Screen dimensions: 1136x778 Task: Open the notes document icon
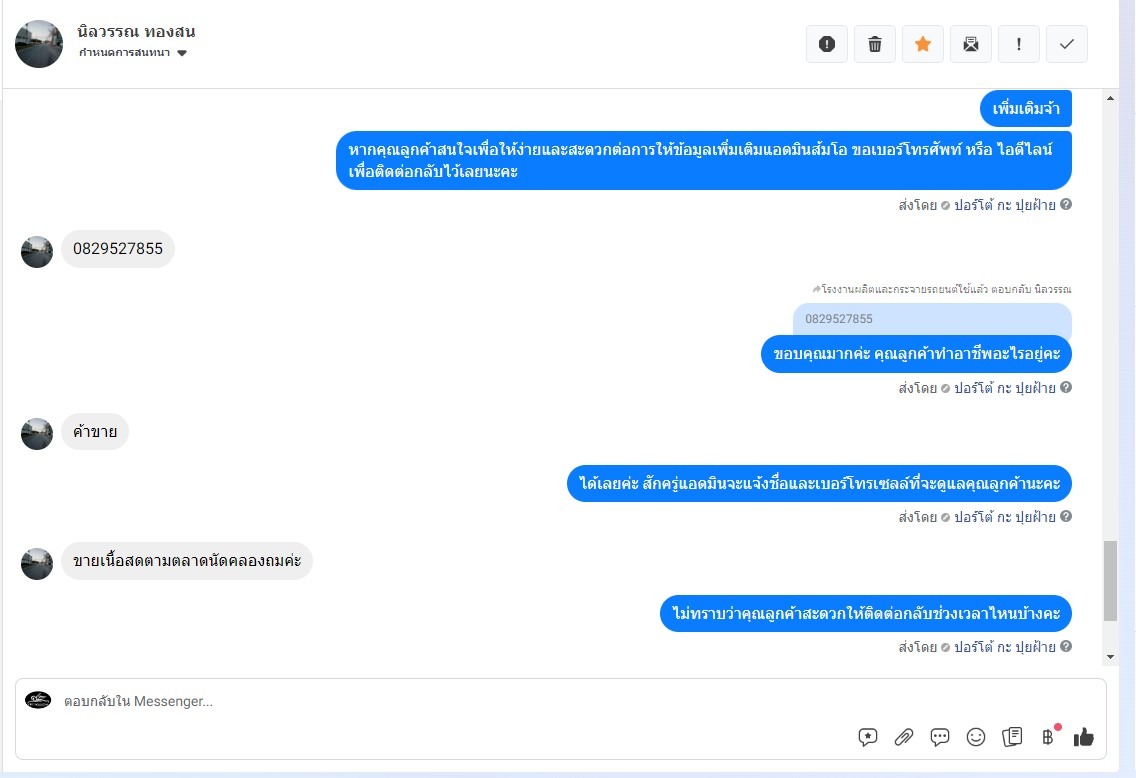(x=1012, y=737)
